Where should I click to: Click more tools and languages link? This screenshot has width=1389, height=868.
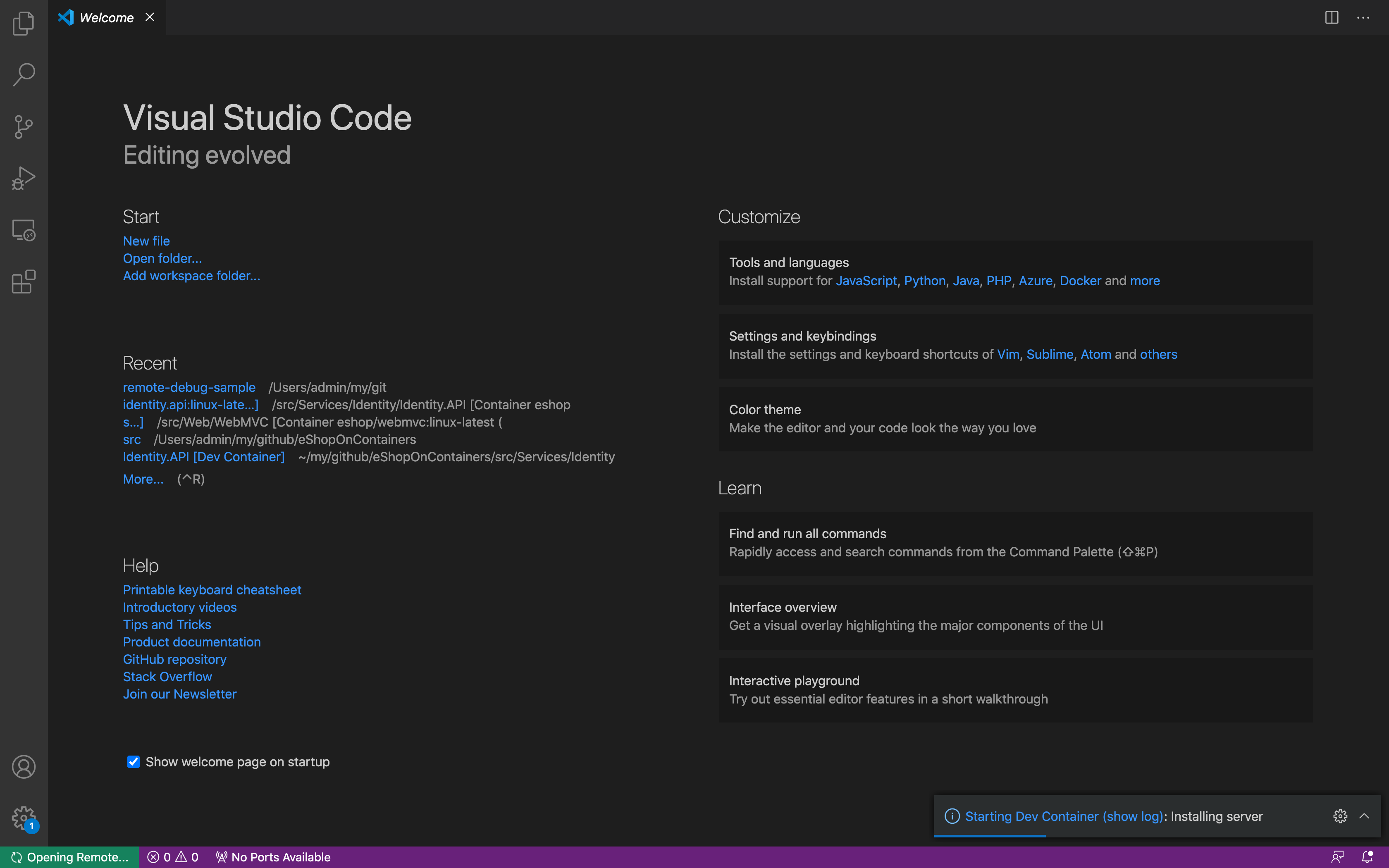(1145, 281)
